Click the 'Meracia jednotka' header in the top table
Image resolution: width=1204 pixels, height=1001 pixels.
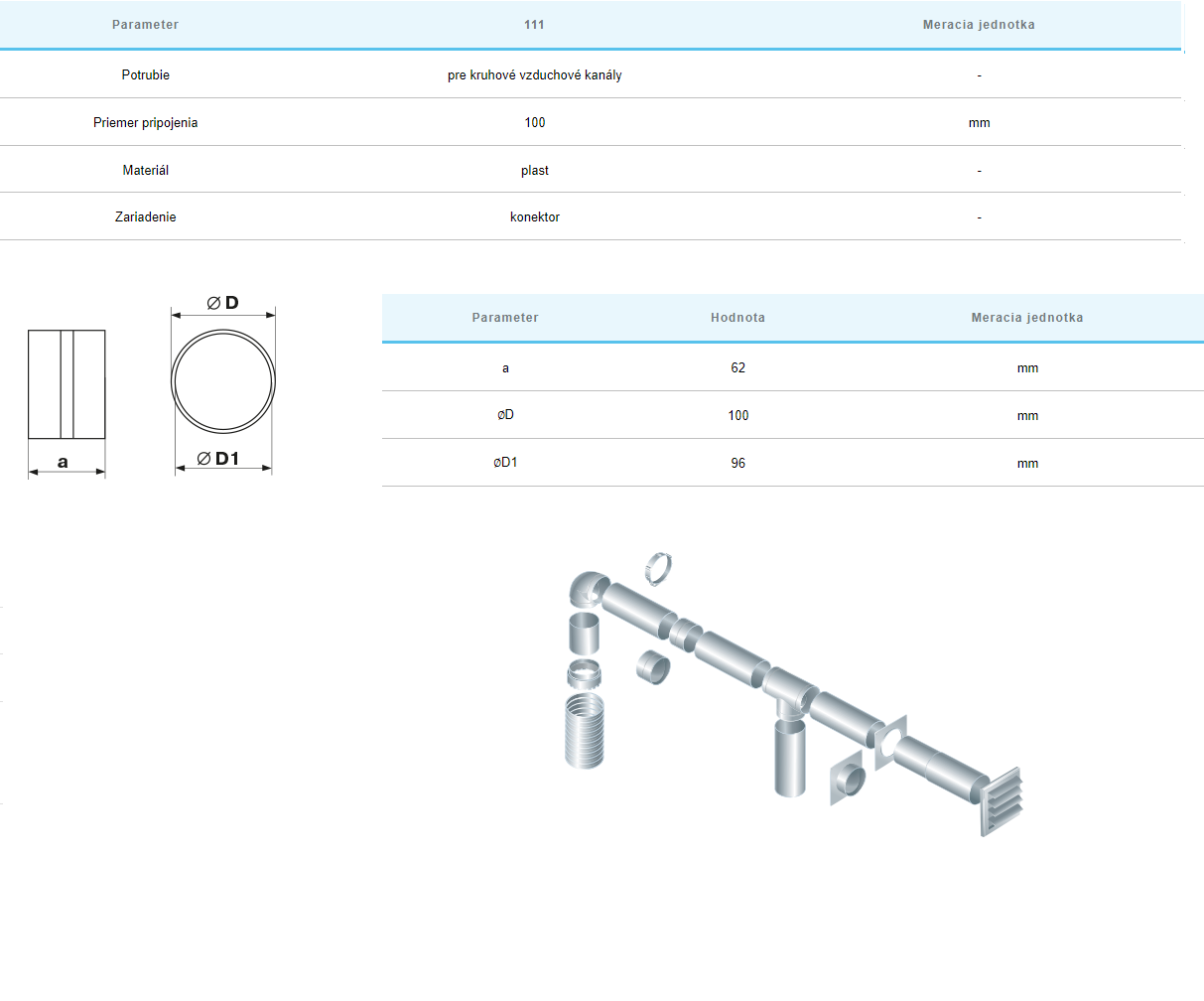pyautogui.click(x=978, y=25)
